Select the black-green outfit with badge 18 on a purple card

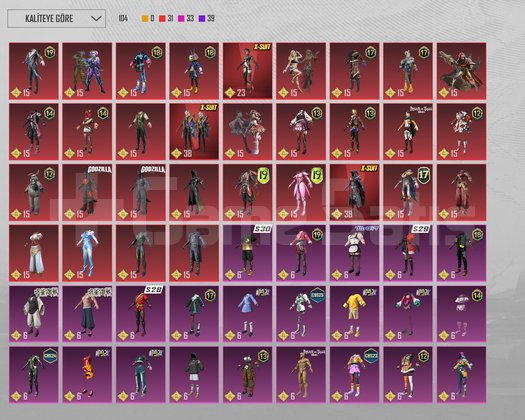(461, 253)
